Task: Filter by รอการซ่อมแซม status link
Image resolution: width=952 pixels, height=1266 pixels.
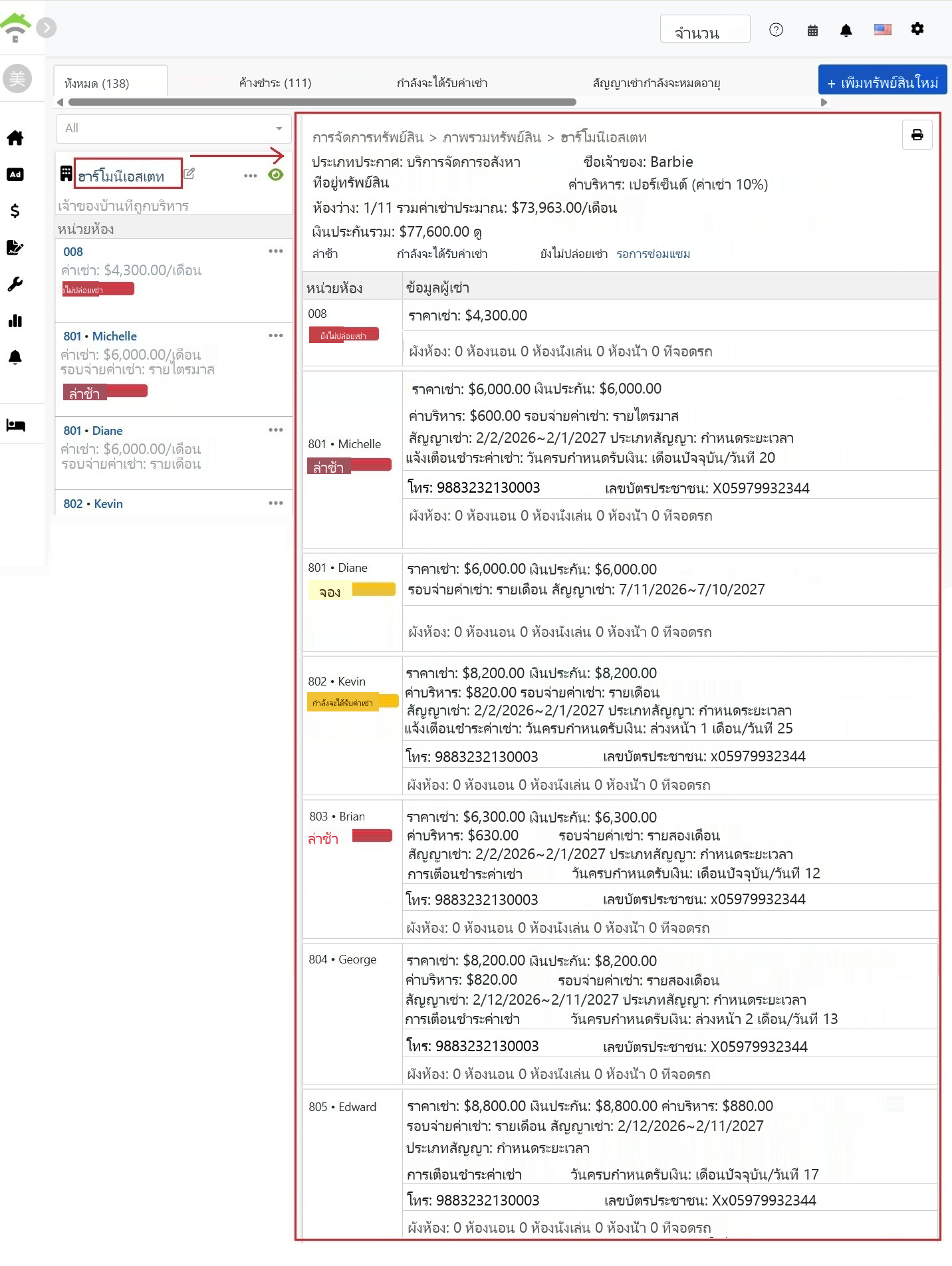Action: tap(654, 253)
